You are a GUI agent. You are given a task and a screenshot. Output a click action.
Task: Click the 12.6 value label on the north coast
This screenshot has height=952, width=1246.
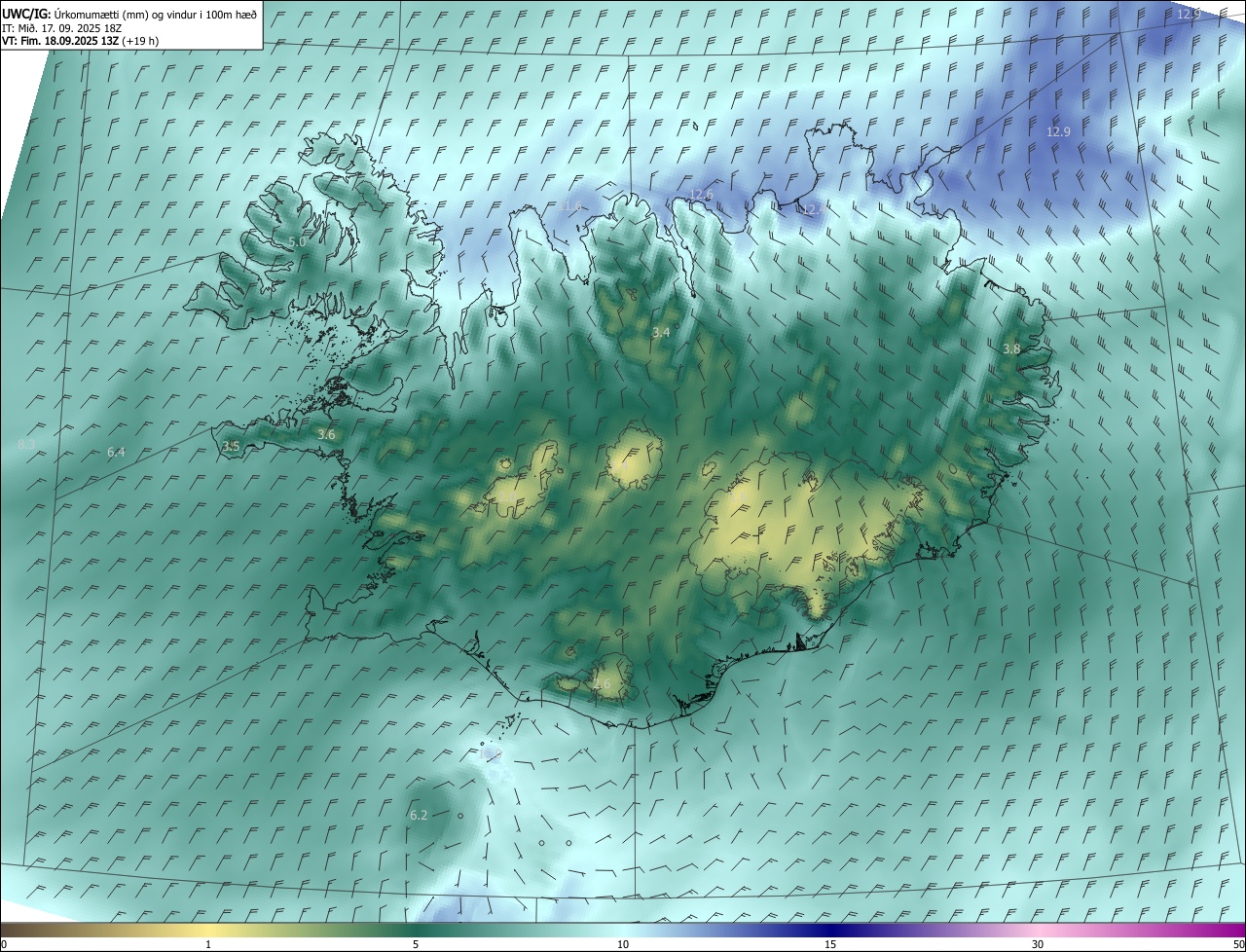701,195
